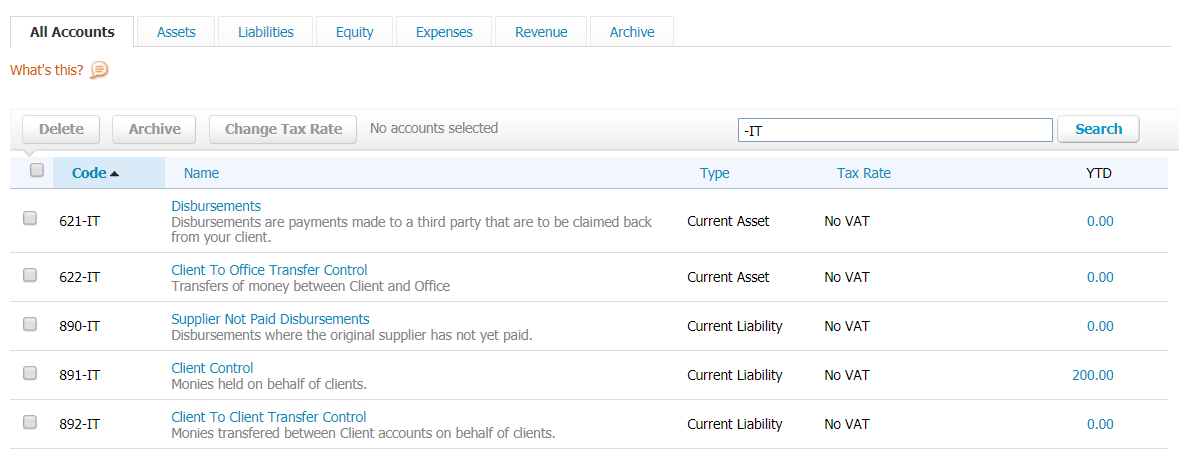This screenshot has height=468, width=1187.
Task: Click description 'Monies held on behalf of clients.'
Action: [269, 385]
